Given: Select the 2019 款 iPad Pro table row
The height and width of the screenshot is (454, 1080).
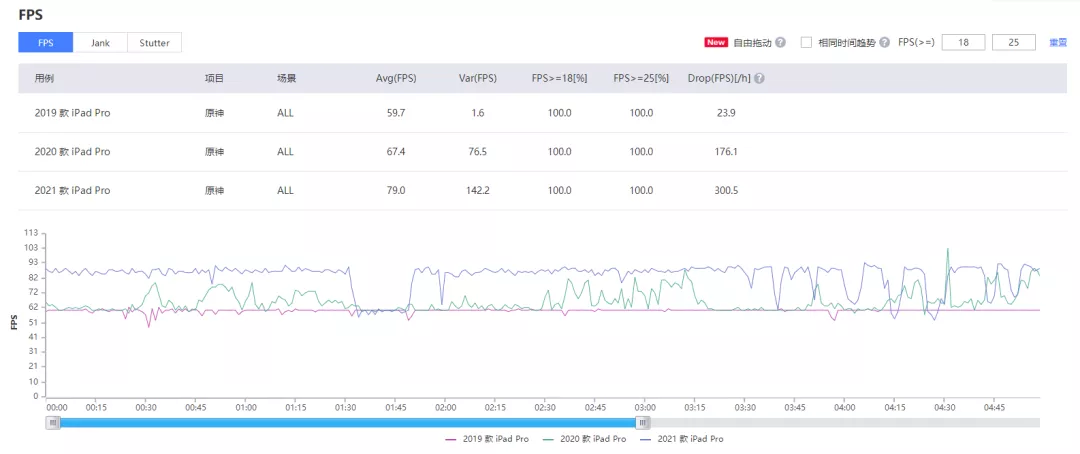Looking at the screenshot, I should tap(543, 113).
